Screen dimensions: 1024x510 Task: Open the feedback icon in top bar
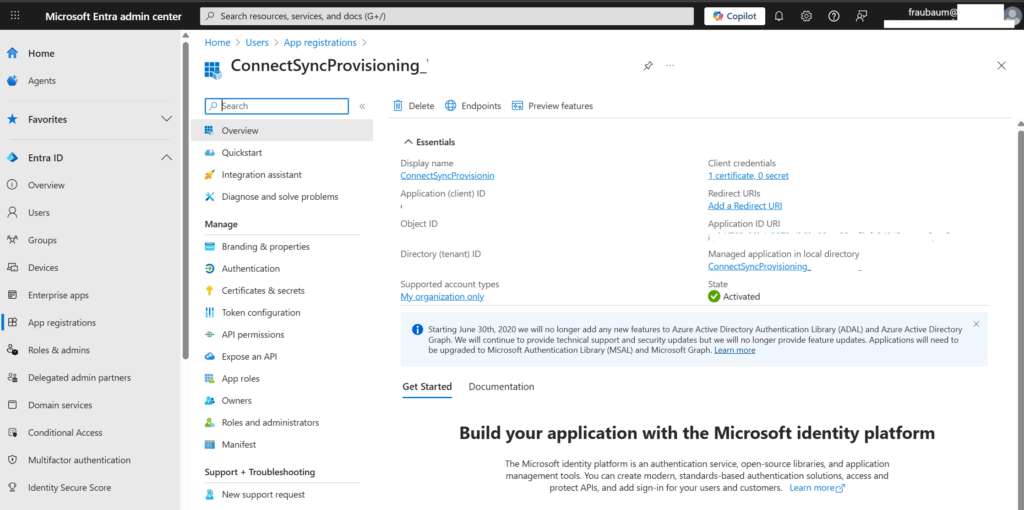[x=861, y=16]
